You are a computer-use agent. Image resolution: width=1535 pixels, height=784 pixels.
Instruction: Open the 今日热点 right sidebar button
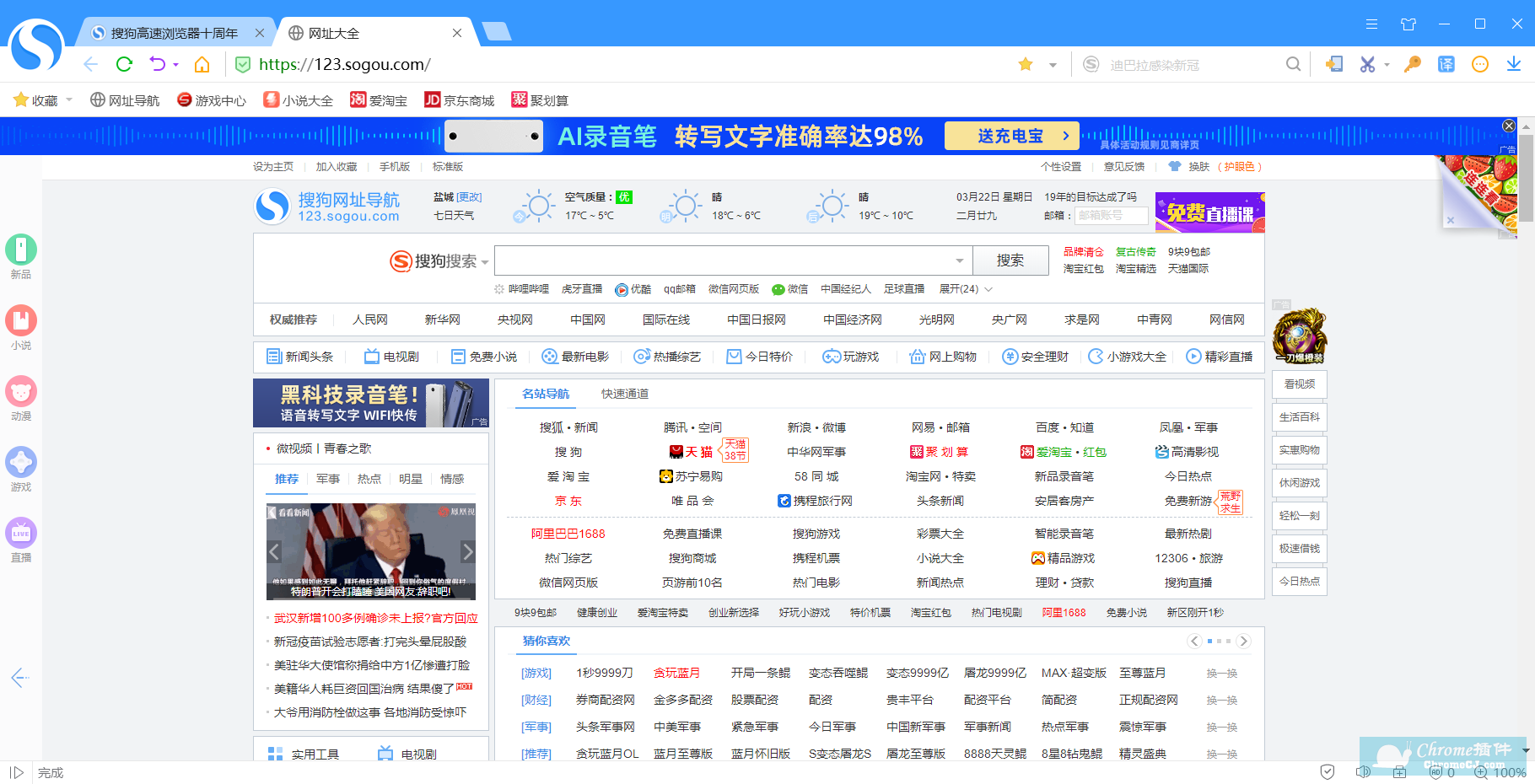point(1300,582)
